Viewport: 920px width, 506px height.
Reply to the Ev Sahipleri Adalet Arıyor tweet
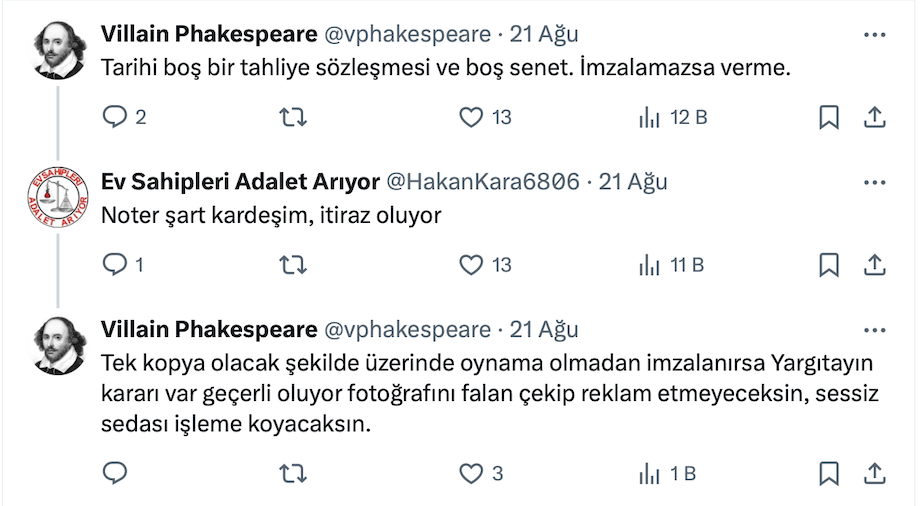(x=115, y=265)
